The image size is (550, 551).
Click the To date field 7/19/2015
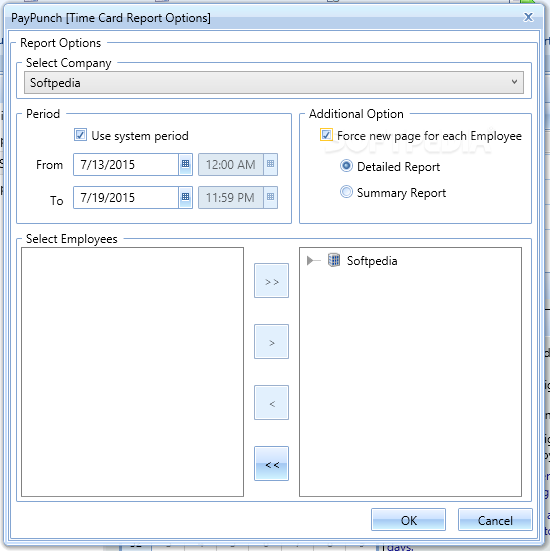pos(126,197)
